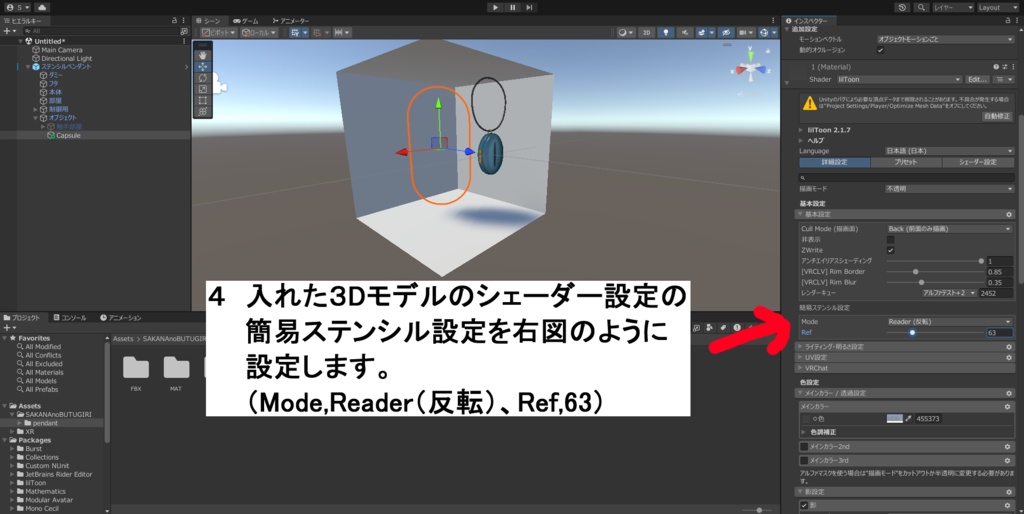Image resolution: width=1024 pixels, height=514 pixels.
Task: Click the Step frame button
Action: click(529, 7)
